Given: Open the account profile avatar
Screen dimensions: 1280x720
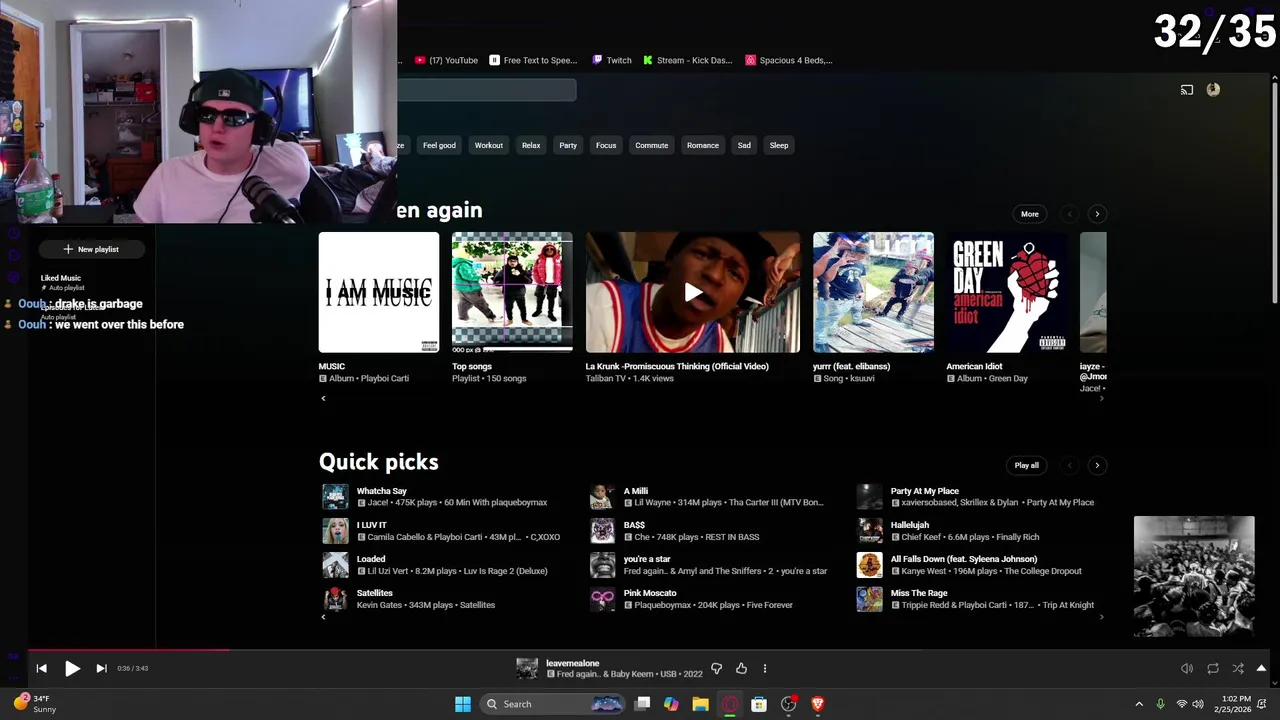Looking at the screenshot, I should [x=1213, y=90].
